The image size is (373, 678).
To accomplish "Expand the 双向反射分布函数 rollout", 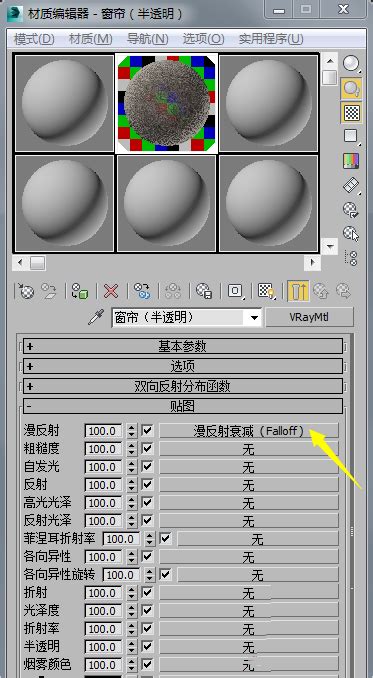I will tap(183, 386).
